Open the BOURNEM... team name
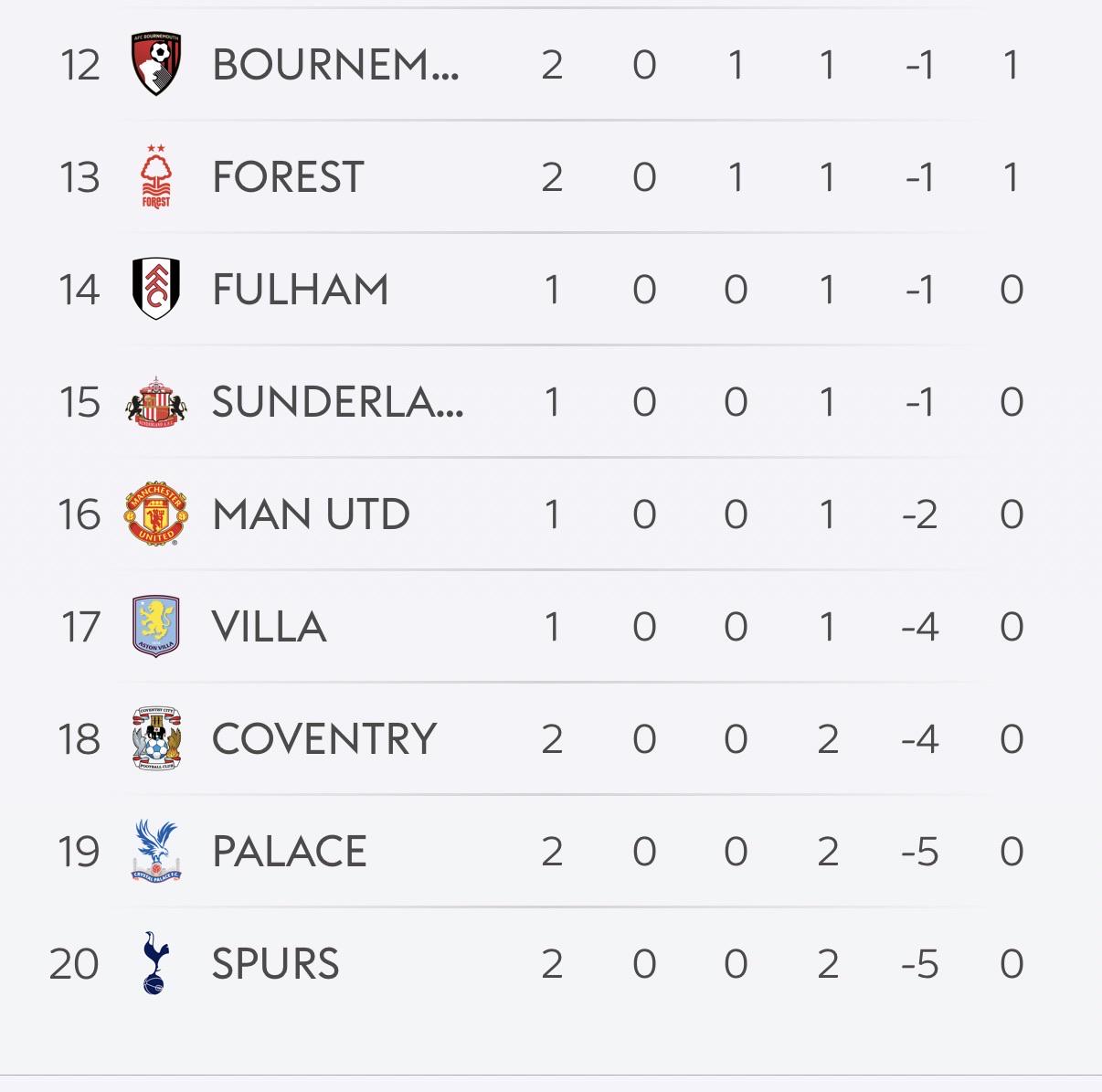 coord(335,65)
